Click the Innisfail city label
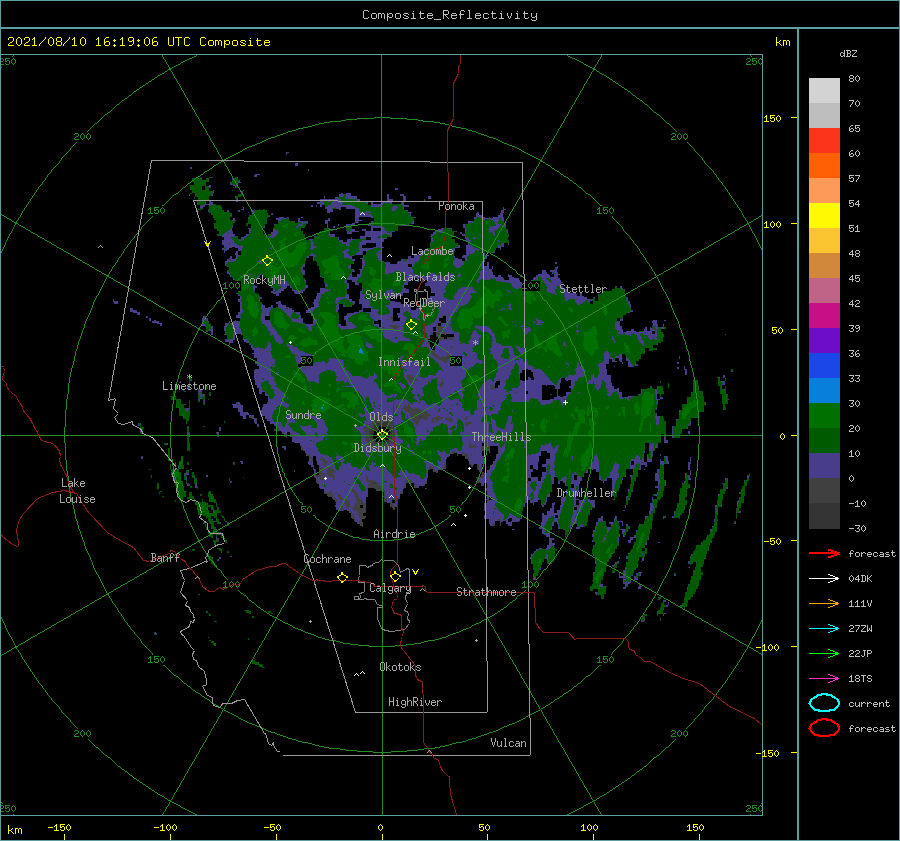The image size is (900, 841). coord(404,362)
